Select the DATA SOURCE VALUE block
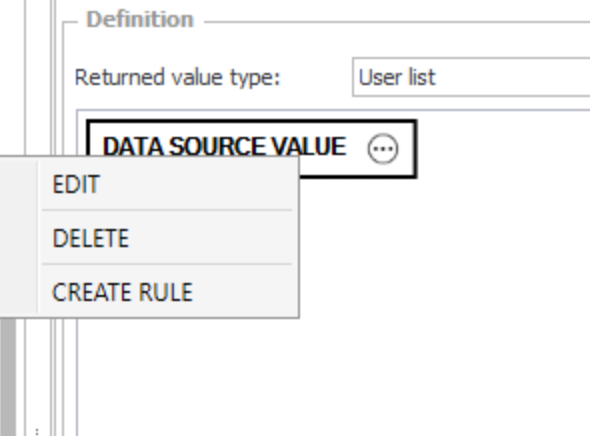 (251, 148)
